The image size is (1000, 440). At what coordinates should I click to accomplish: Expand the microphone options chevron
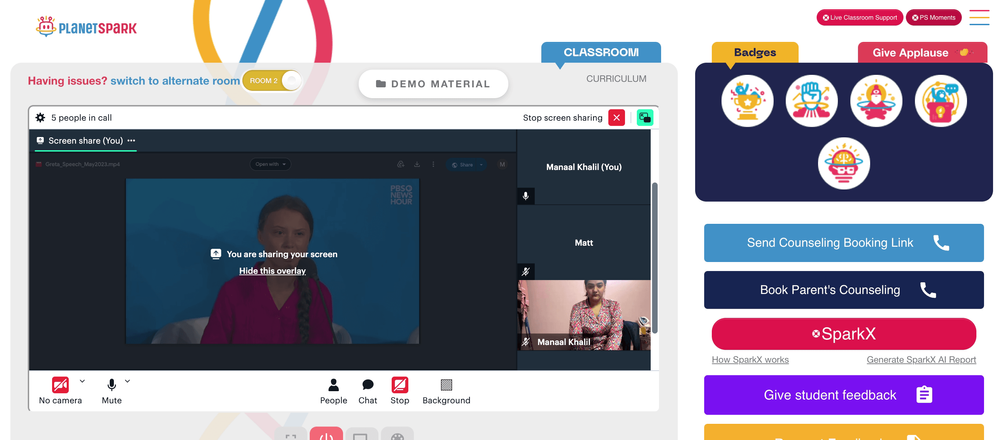tap(128, 381)
